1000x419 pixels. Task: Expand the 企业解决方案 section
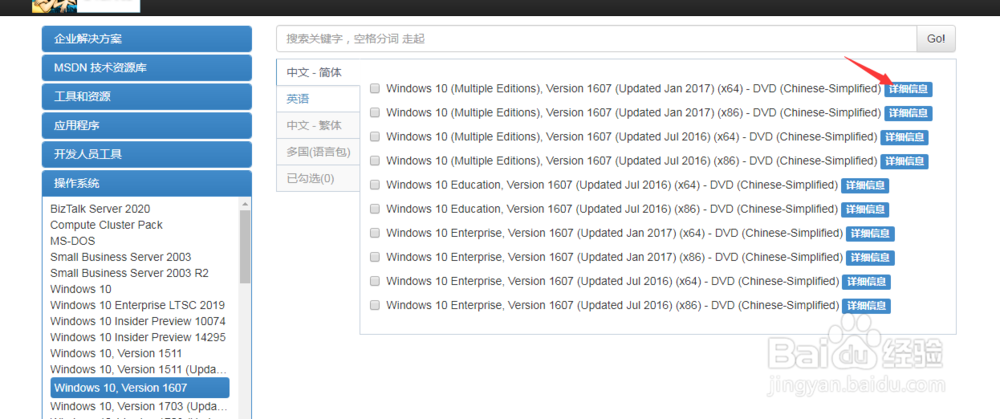[147, 39]
